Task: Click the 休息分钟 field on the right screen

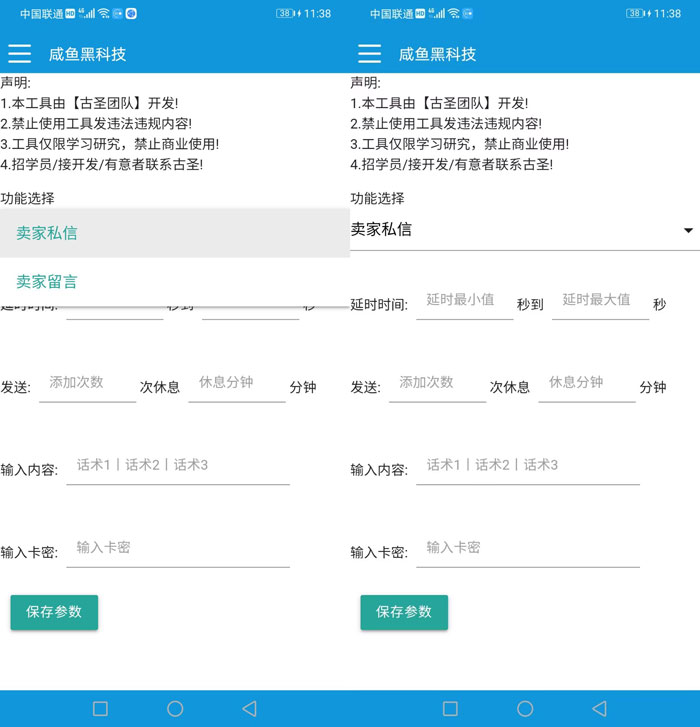Action: click(x=586, y=383)
